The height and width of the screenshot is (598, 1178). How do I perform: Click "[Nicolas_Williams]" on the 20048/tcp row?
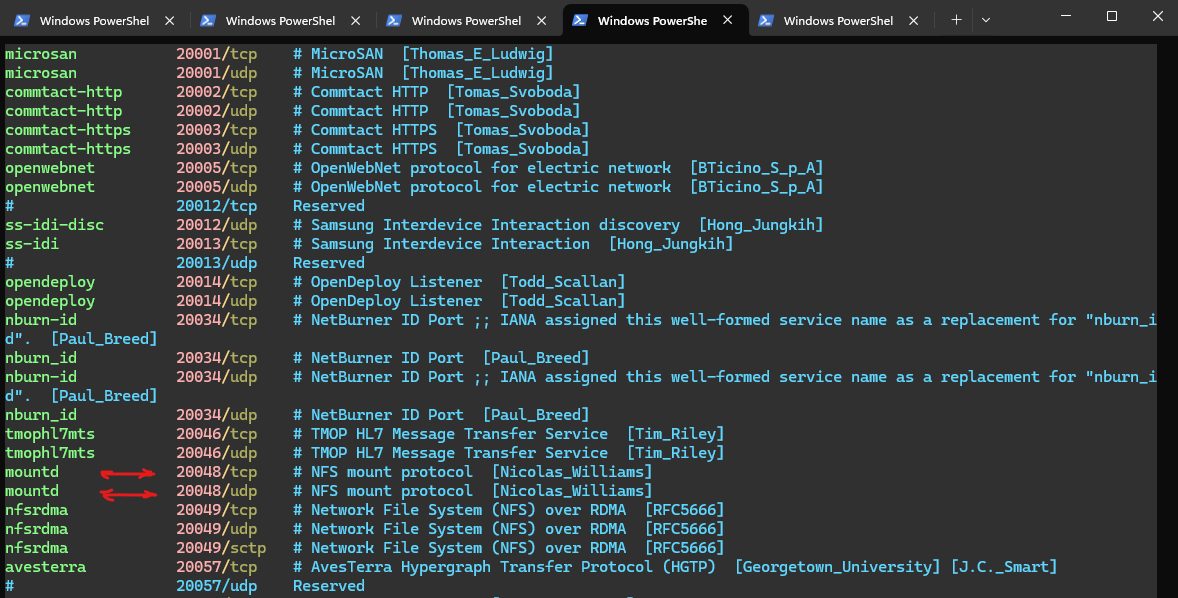pos(572,472)
